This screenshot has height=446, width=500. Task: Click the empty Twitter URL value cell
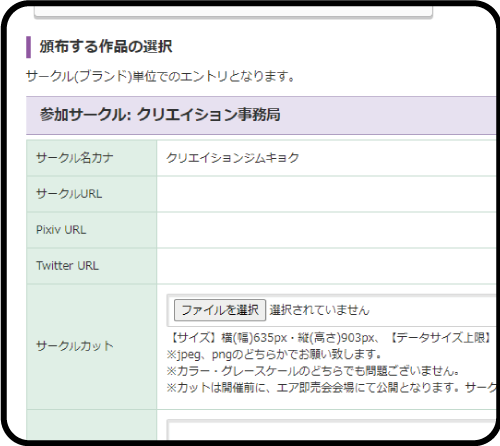tap(326, 266)
